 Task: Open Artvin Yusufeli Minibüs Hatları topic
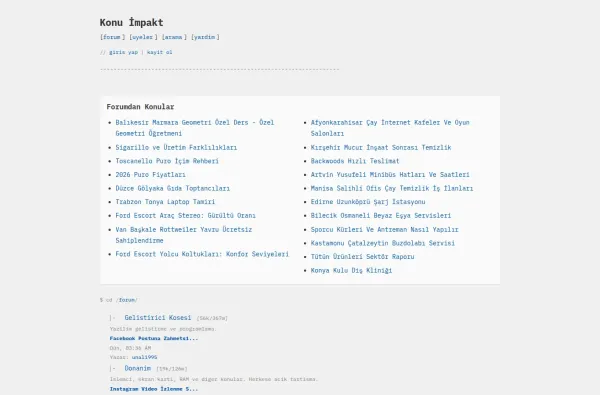(390, 175)
